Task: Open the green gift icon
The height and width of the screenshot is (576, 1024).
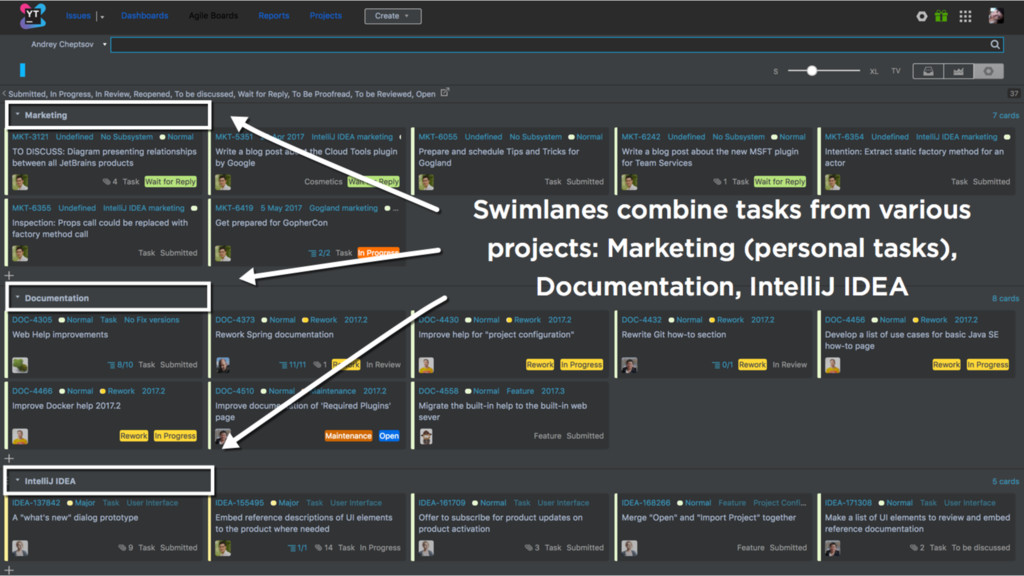Action: 941,16
